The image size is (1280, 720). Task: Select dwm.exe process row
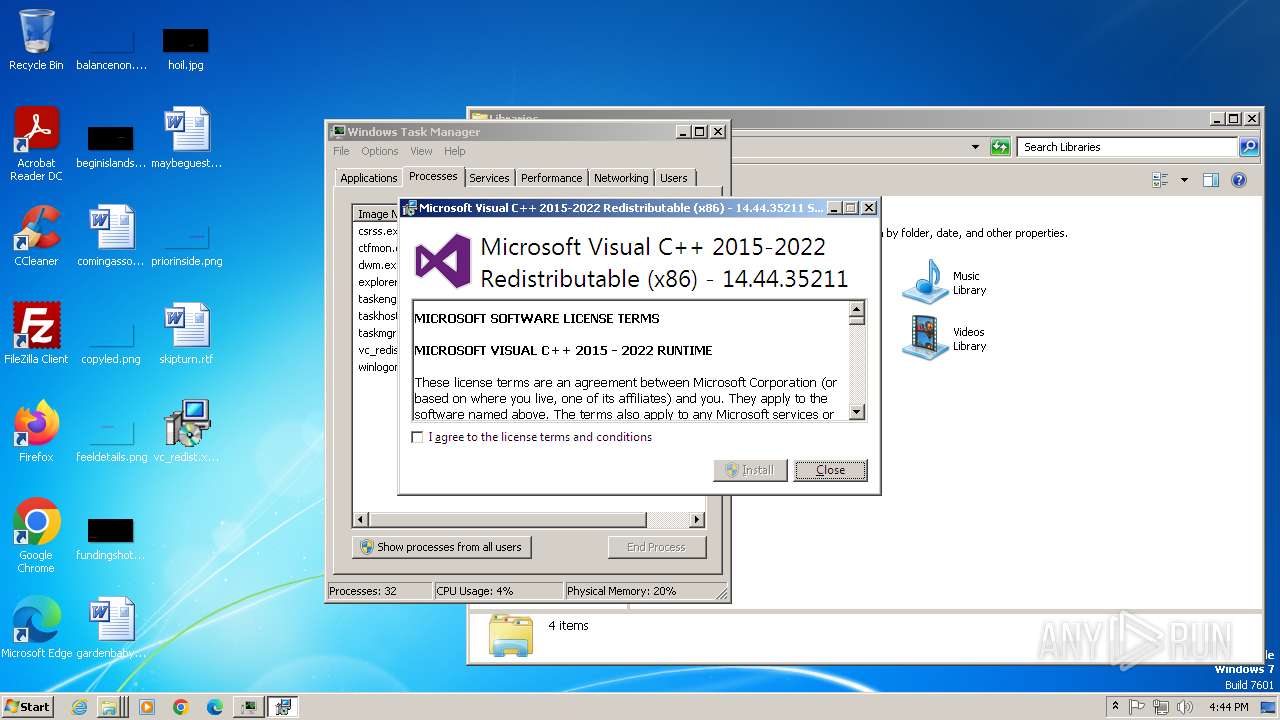(378, 265)
